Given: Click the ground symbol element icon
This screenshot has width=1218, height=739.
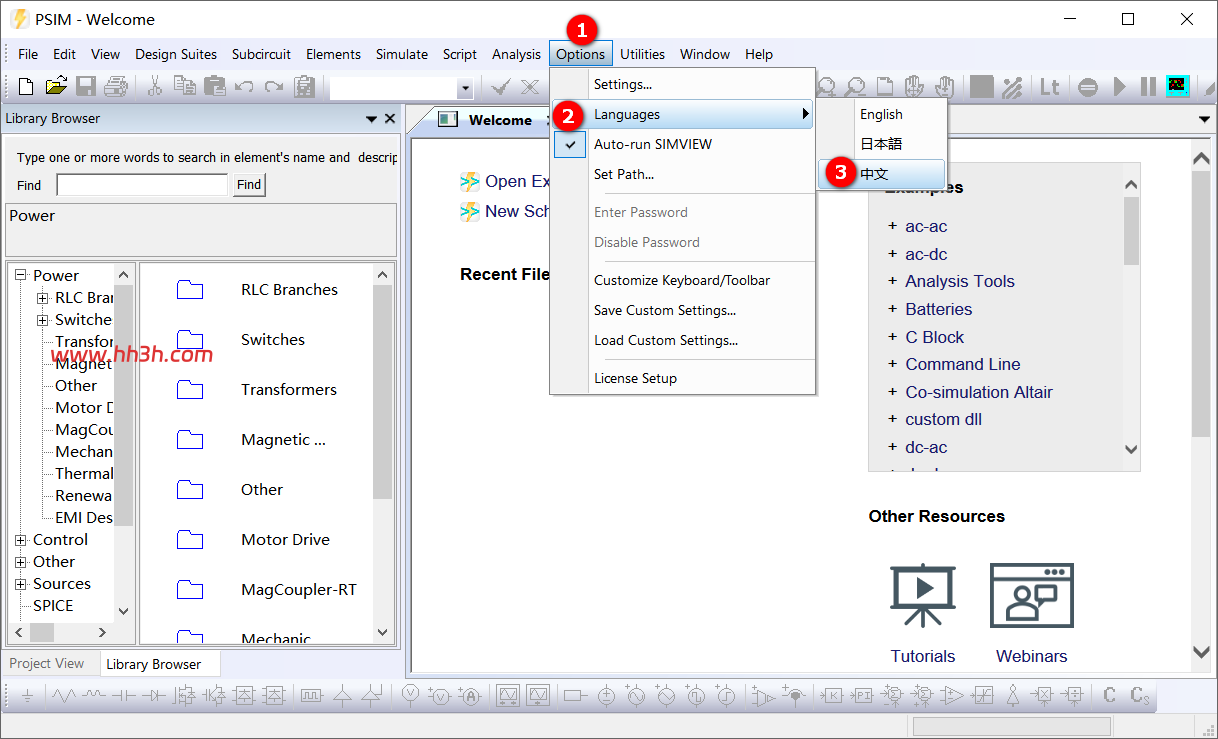Looking at the screenshot, I should pos(28,696).
